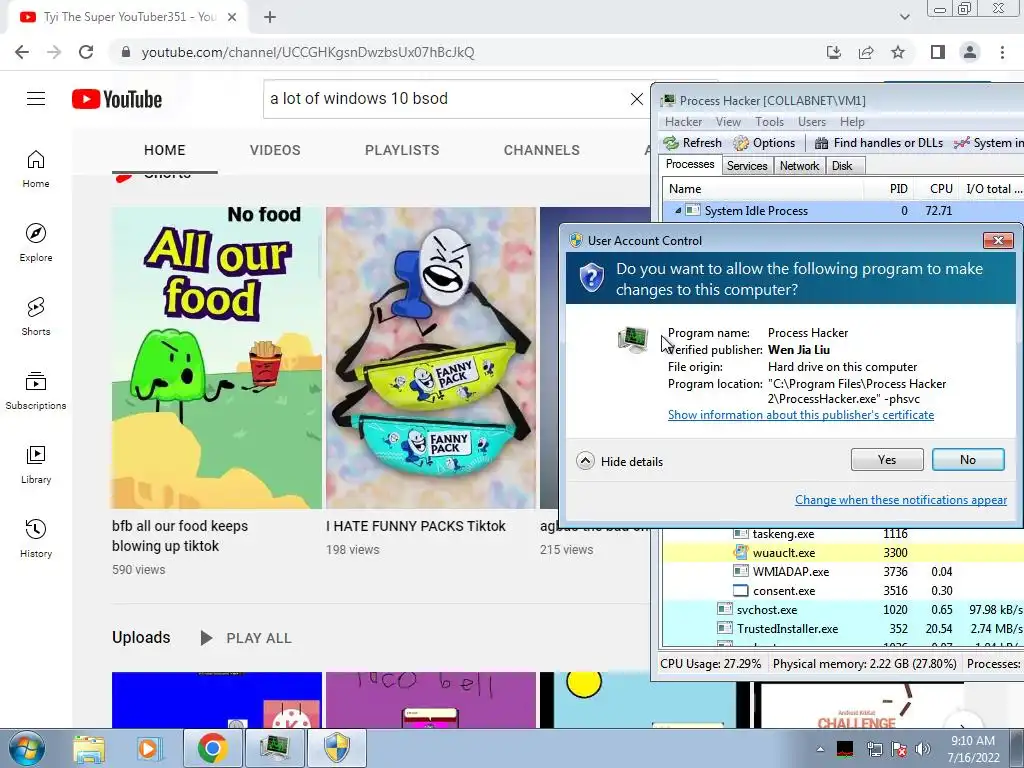The height and width of the screenshot is (768, 1024).
Task: Open Subscriptions in YouTube sidebar
Action: [36, 391]
